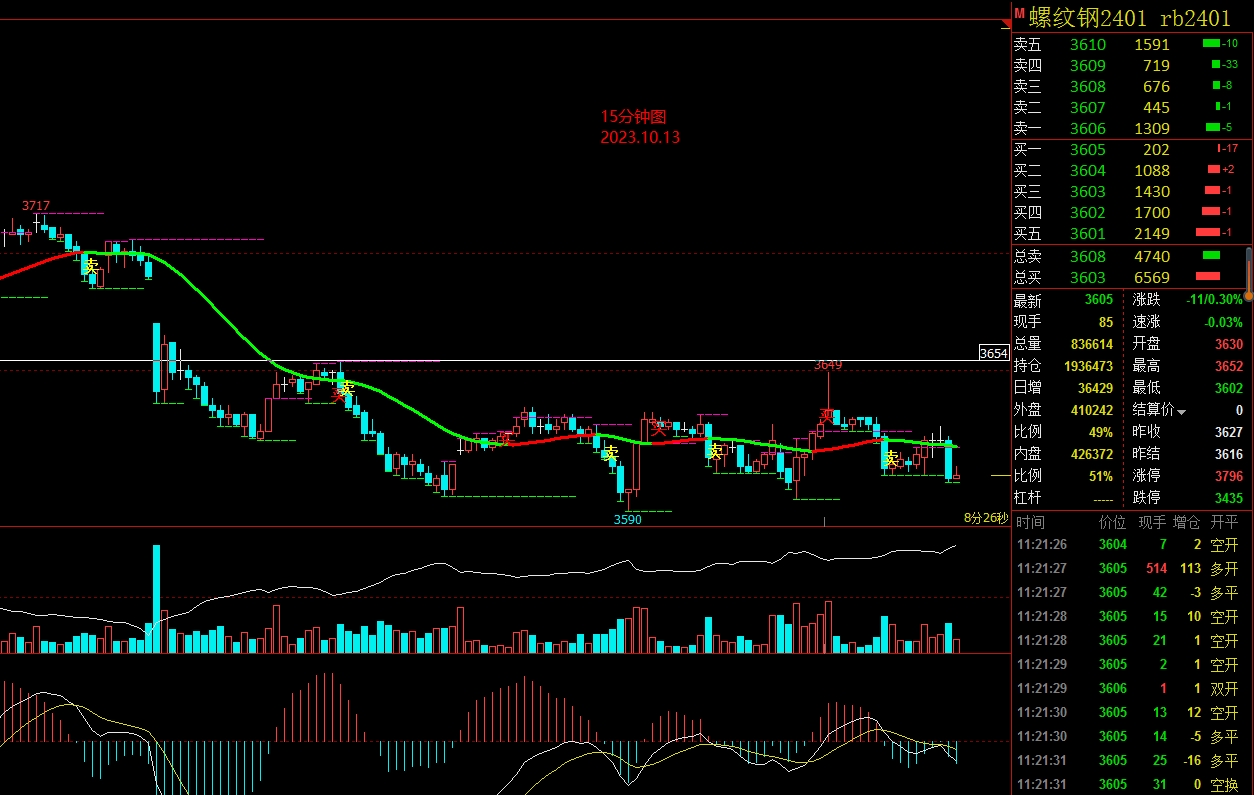Click the 8分26秒 bar countdown timer
1254x795 pixels.
click(x=986, y=517)
